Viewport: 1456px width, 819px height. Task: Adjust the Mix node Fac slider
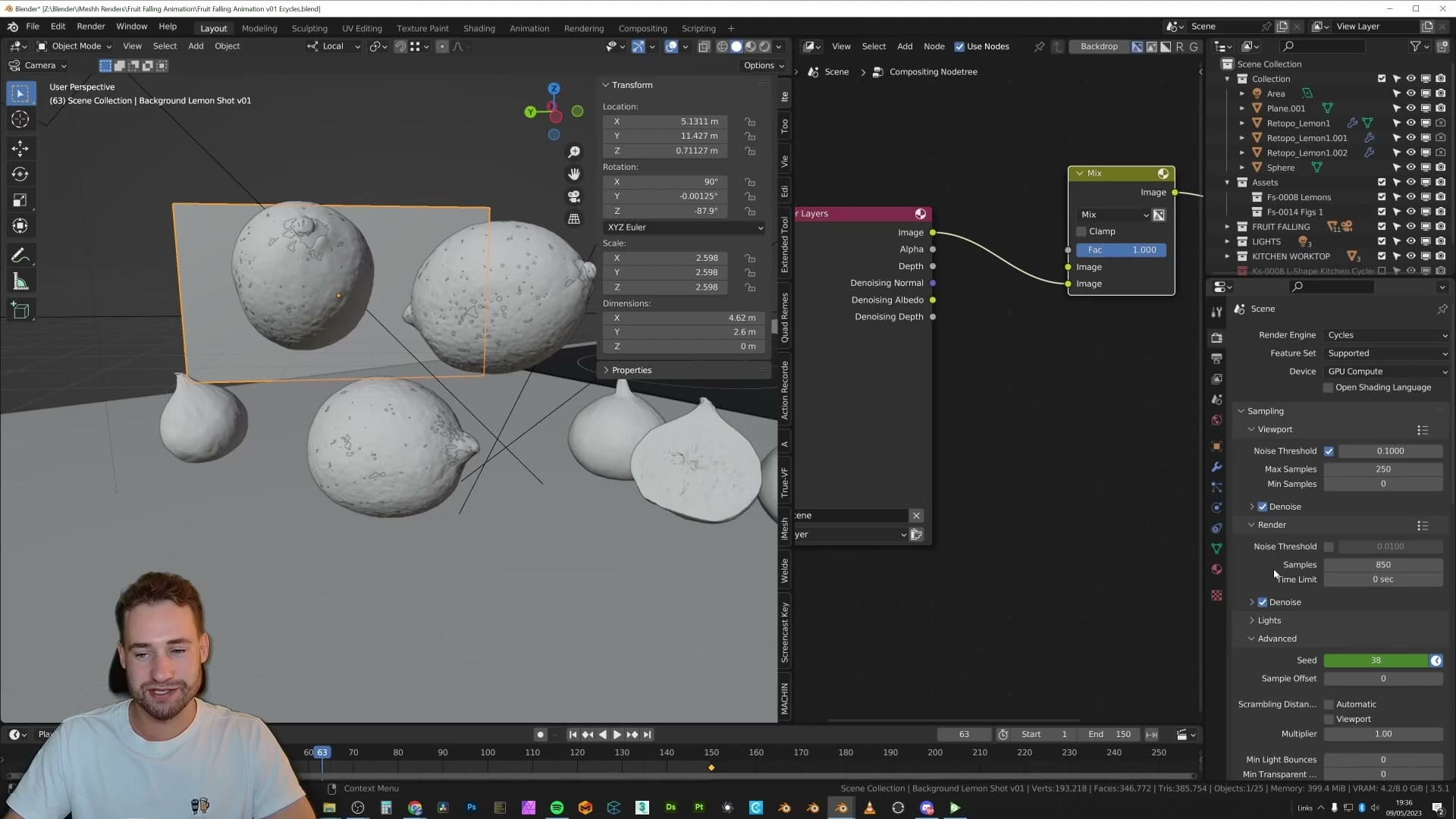tap(1122, 250)
